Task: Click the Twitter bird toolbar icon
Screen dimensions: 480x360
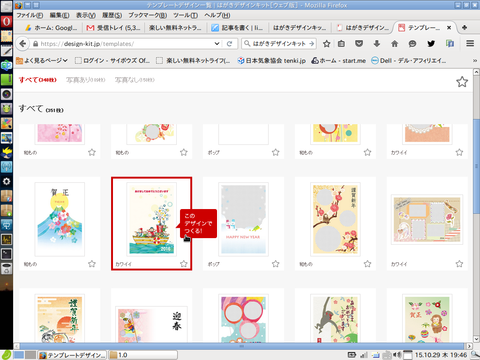Action: click(431, 44)
